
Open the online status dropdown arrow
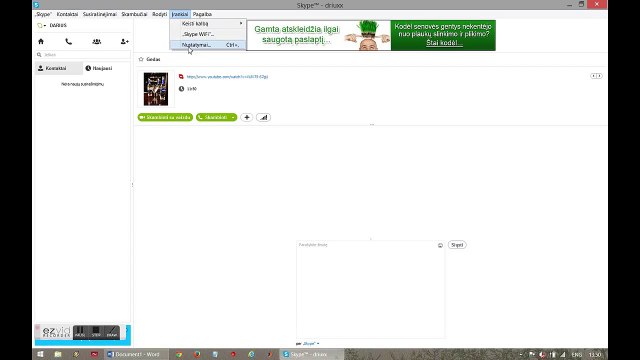pos(45,25)
